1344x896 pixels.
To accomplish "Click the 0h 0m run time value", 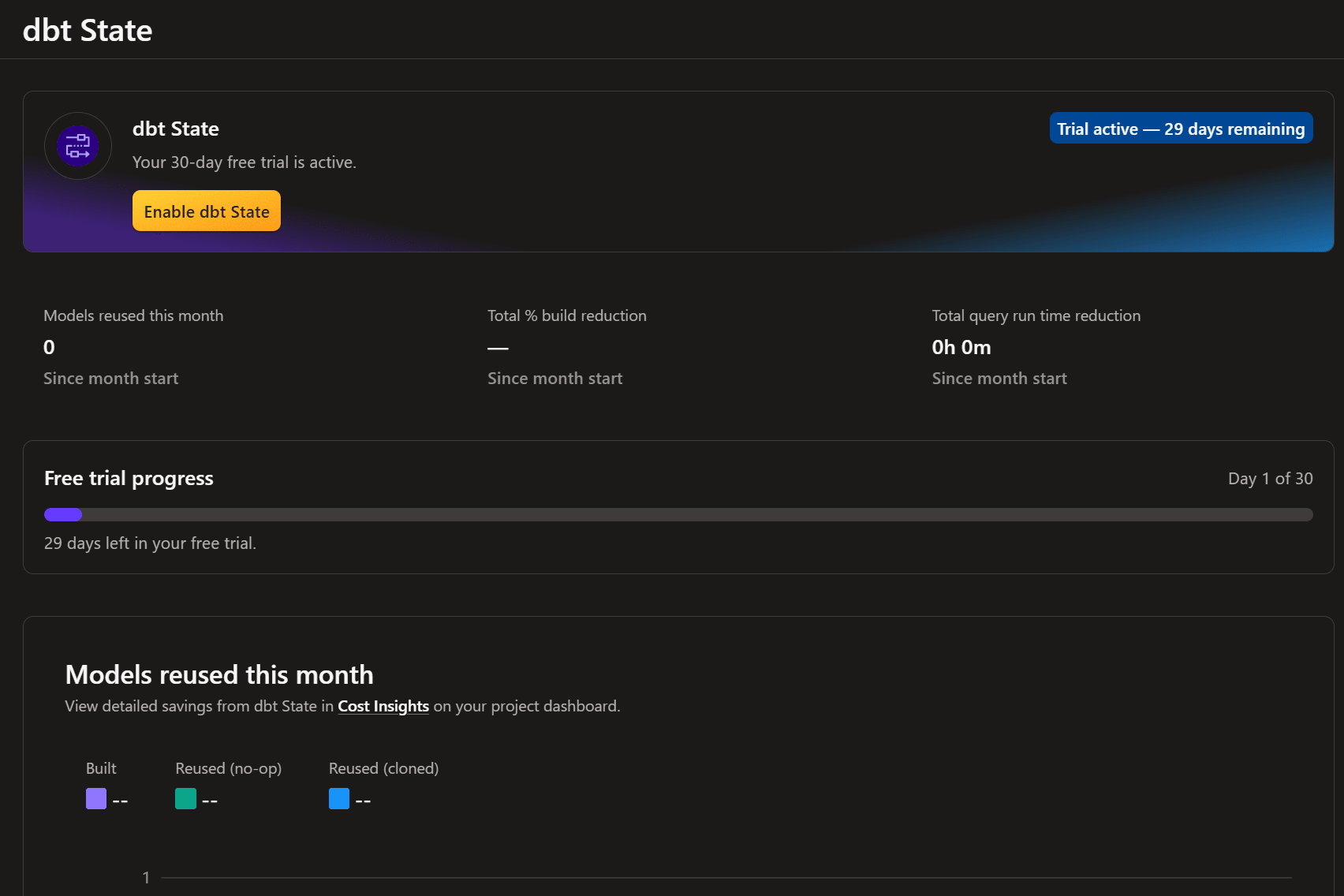I will tap(961, 347).
